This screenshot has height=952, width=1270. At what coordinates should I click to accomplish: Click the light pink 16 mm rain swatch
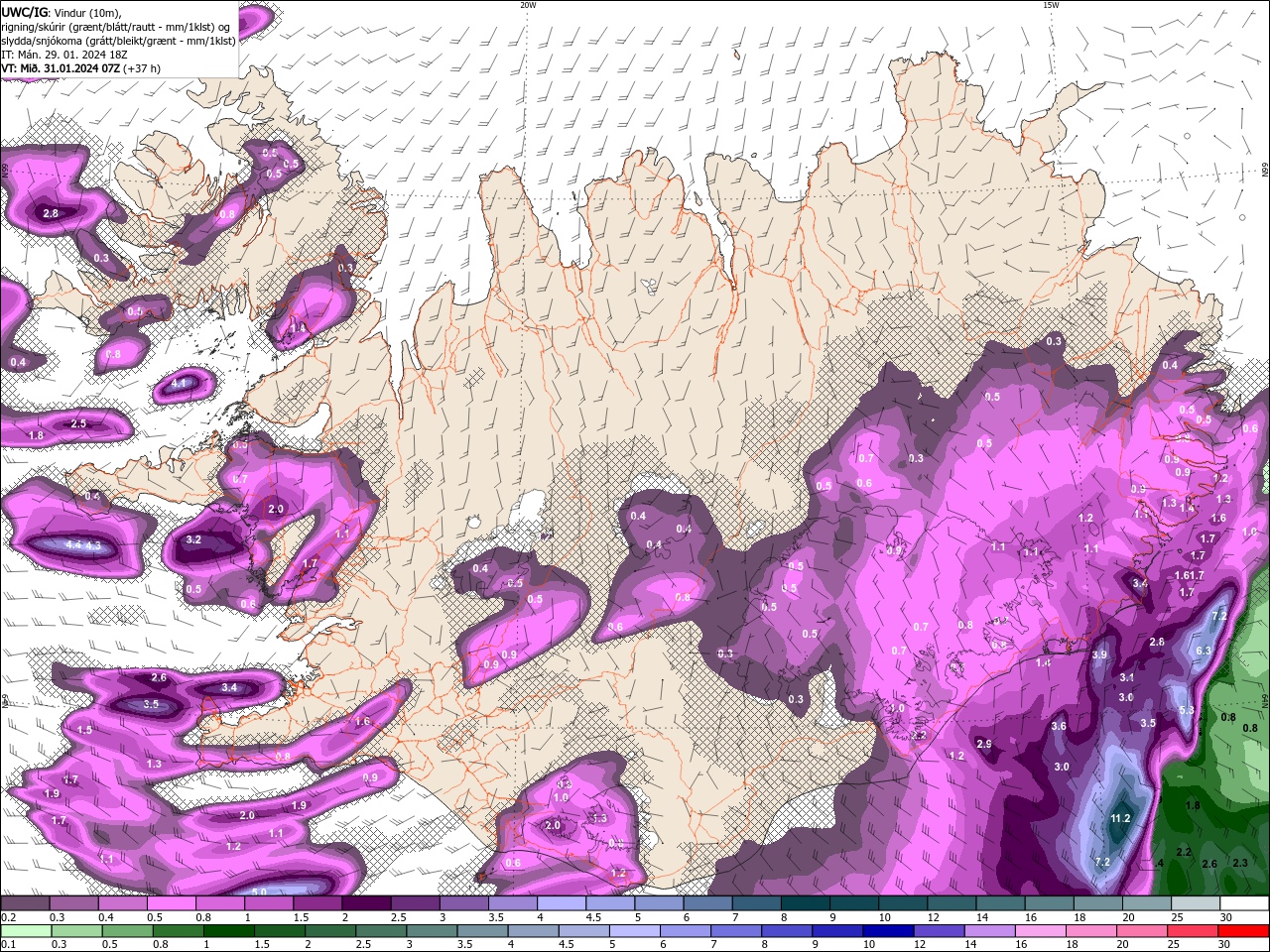1039,930
